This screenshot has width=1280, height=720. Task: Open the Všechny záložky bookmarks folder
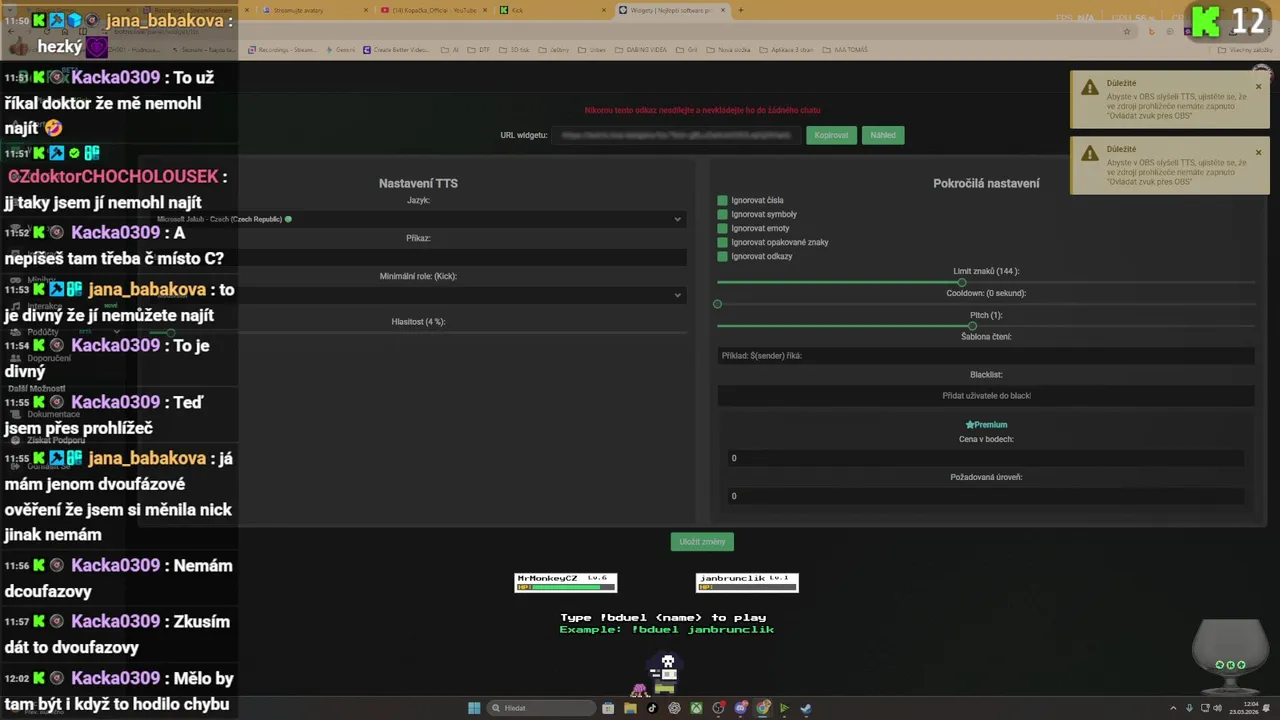[x=1246, y=49]
